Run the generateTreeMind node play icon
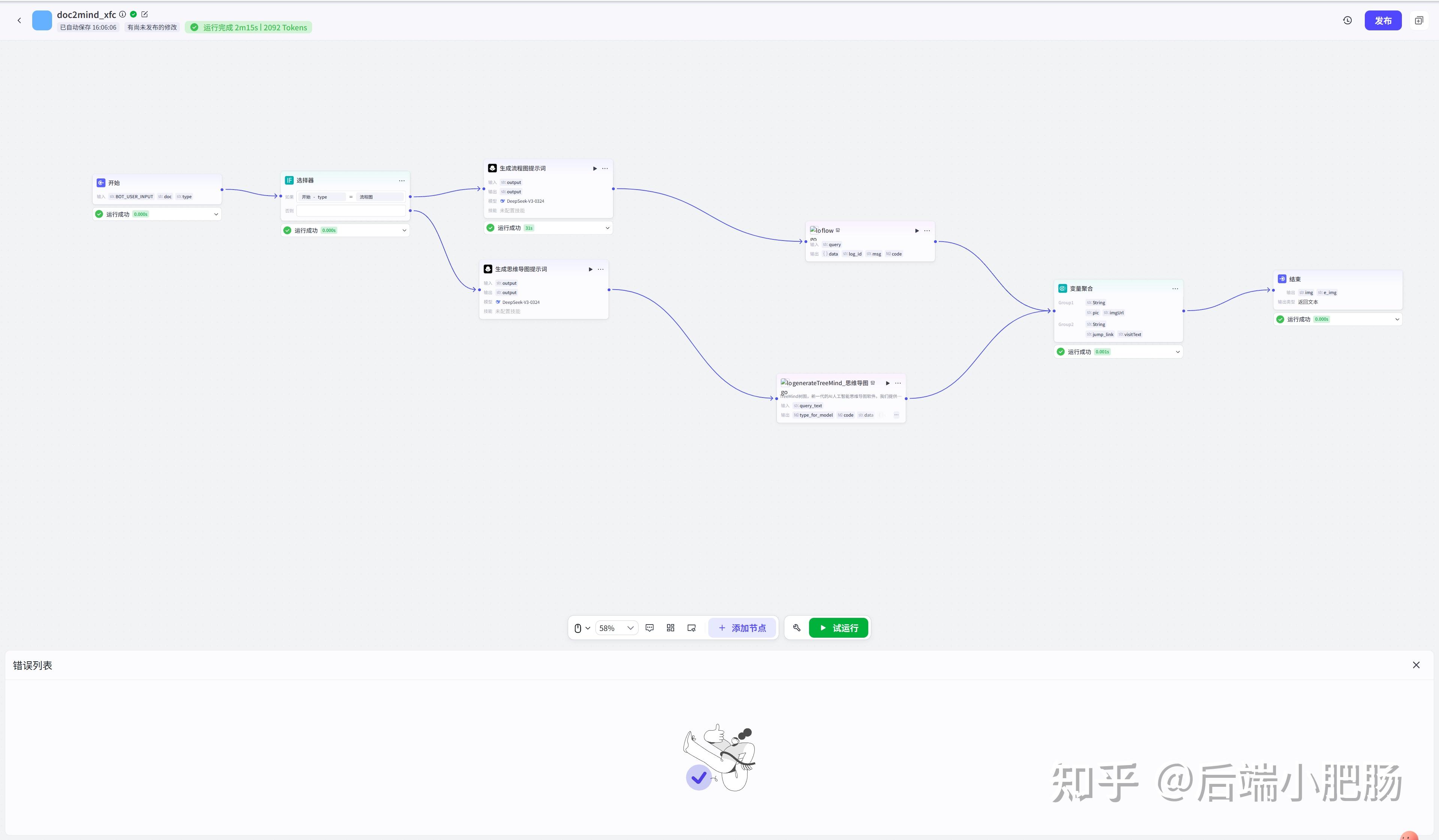The height and width of the screenshot is (840, 1439). 887,383
